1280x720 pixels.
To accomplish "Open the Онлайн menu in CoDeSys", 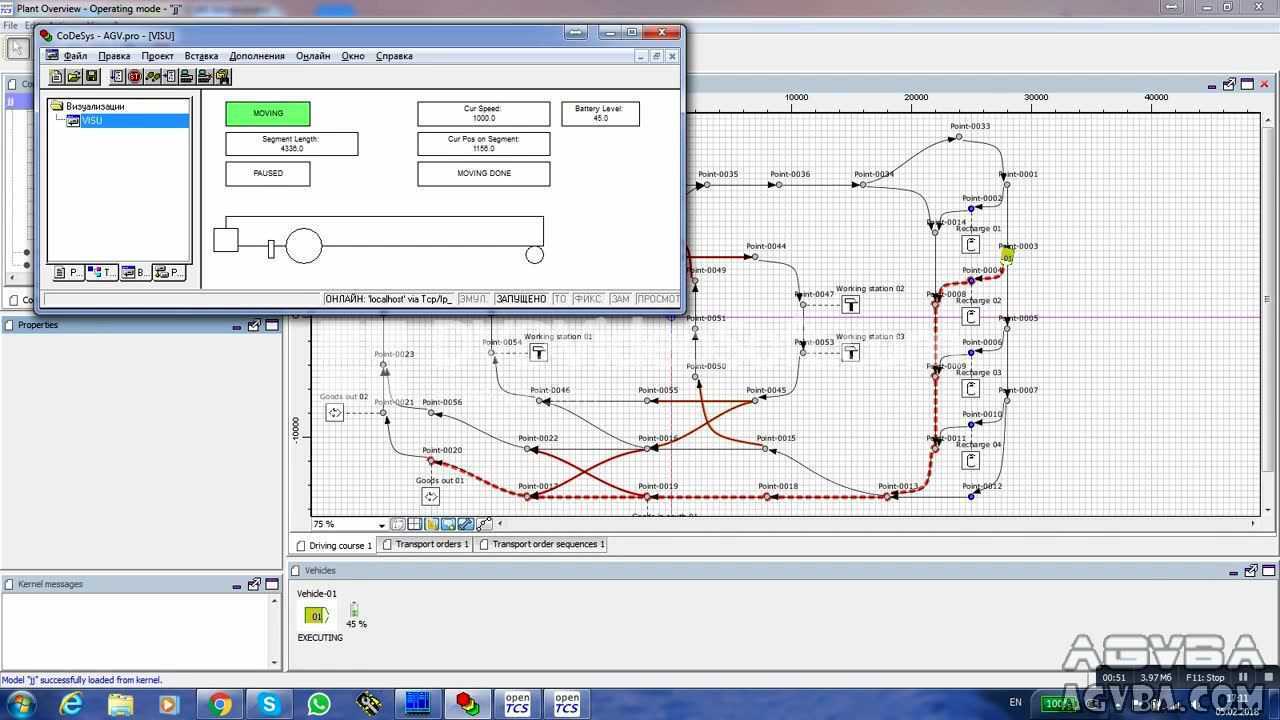I will tap(312, 56).
